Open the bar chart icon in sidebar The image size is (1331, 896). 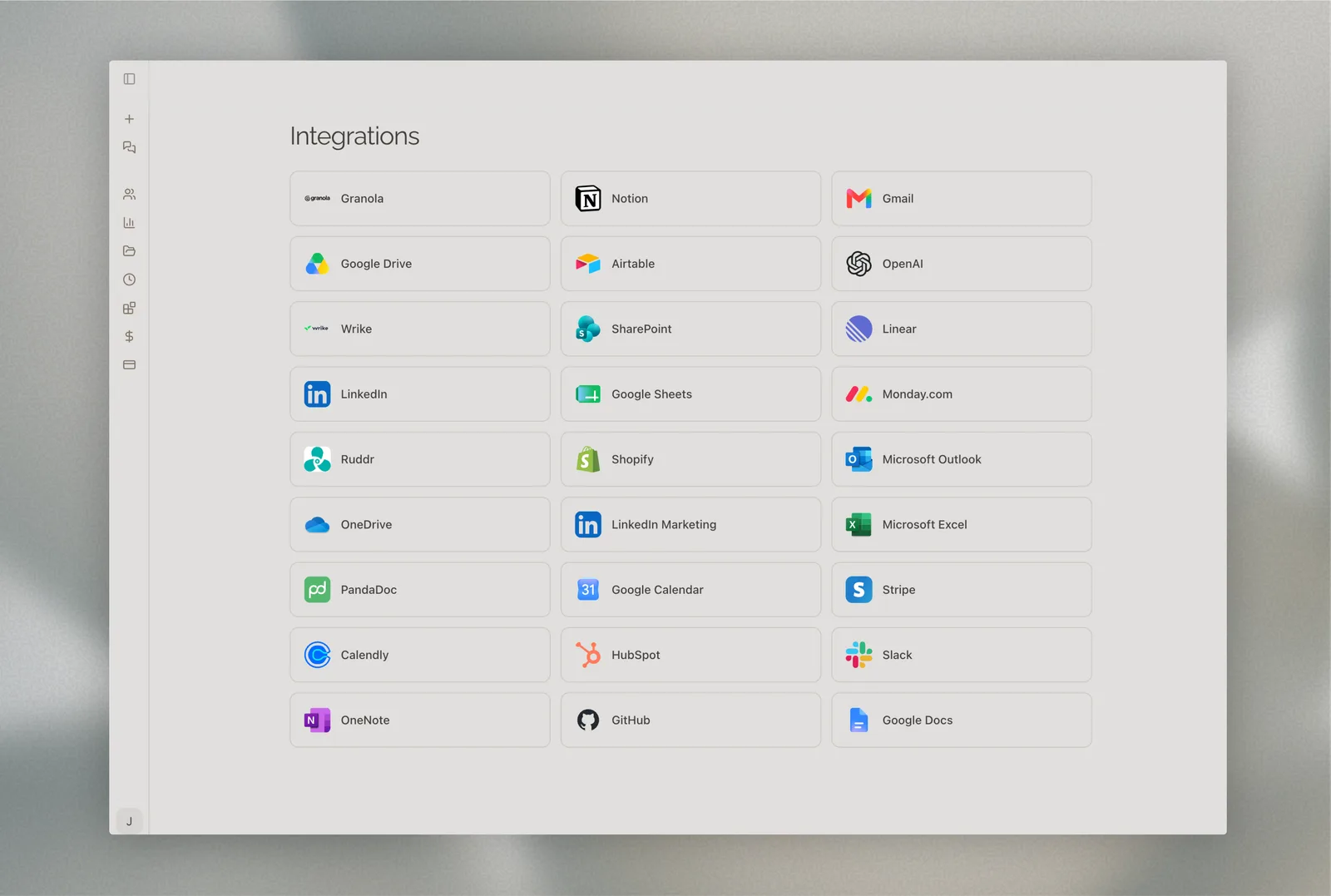coord(129,222)
